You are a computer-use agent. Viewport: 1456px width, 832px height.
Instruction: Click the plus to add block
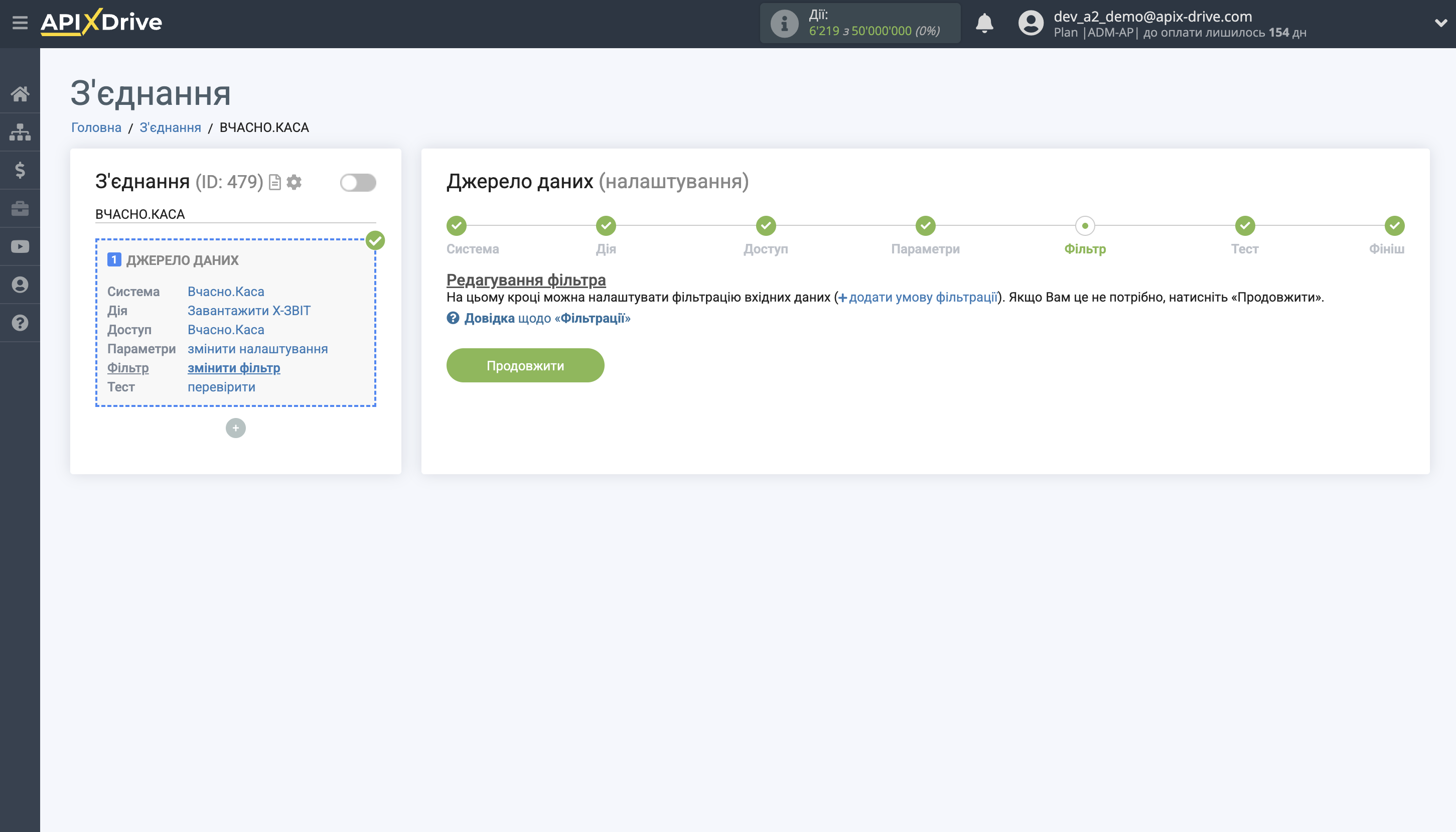tap(235, 428)
